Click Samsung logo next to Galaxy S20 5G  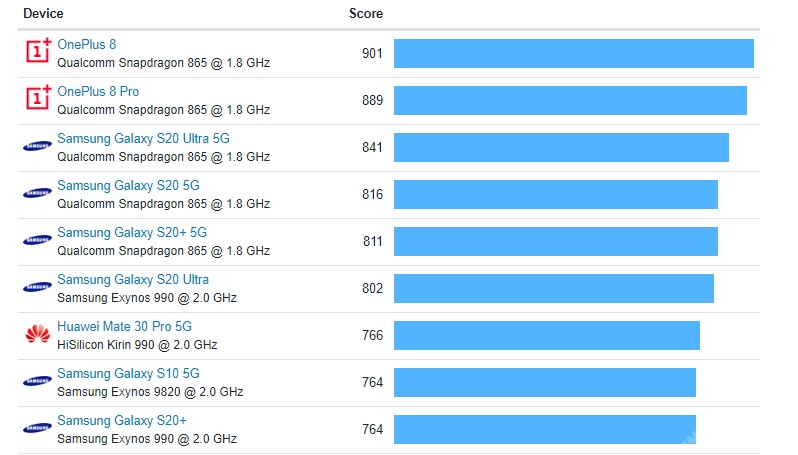pos(38,194)
